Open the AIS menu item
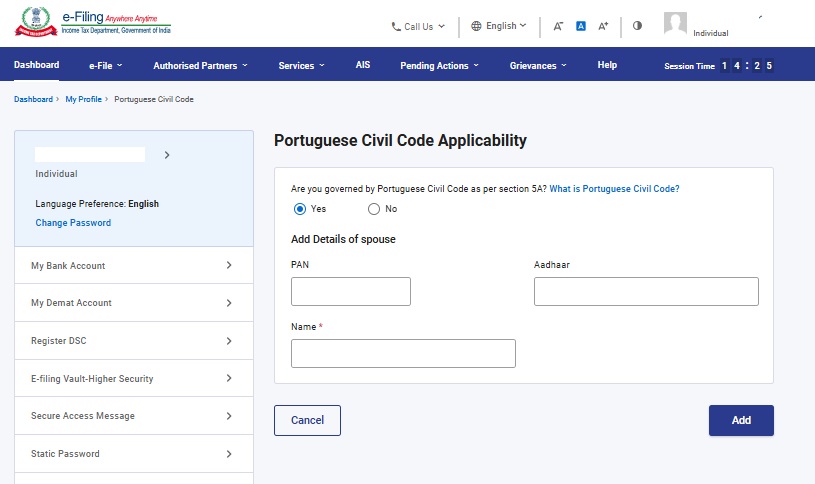Screen dimensions: 815x484 (x=363, y=65)
